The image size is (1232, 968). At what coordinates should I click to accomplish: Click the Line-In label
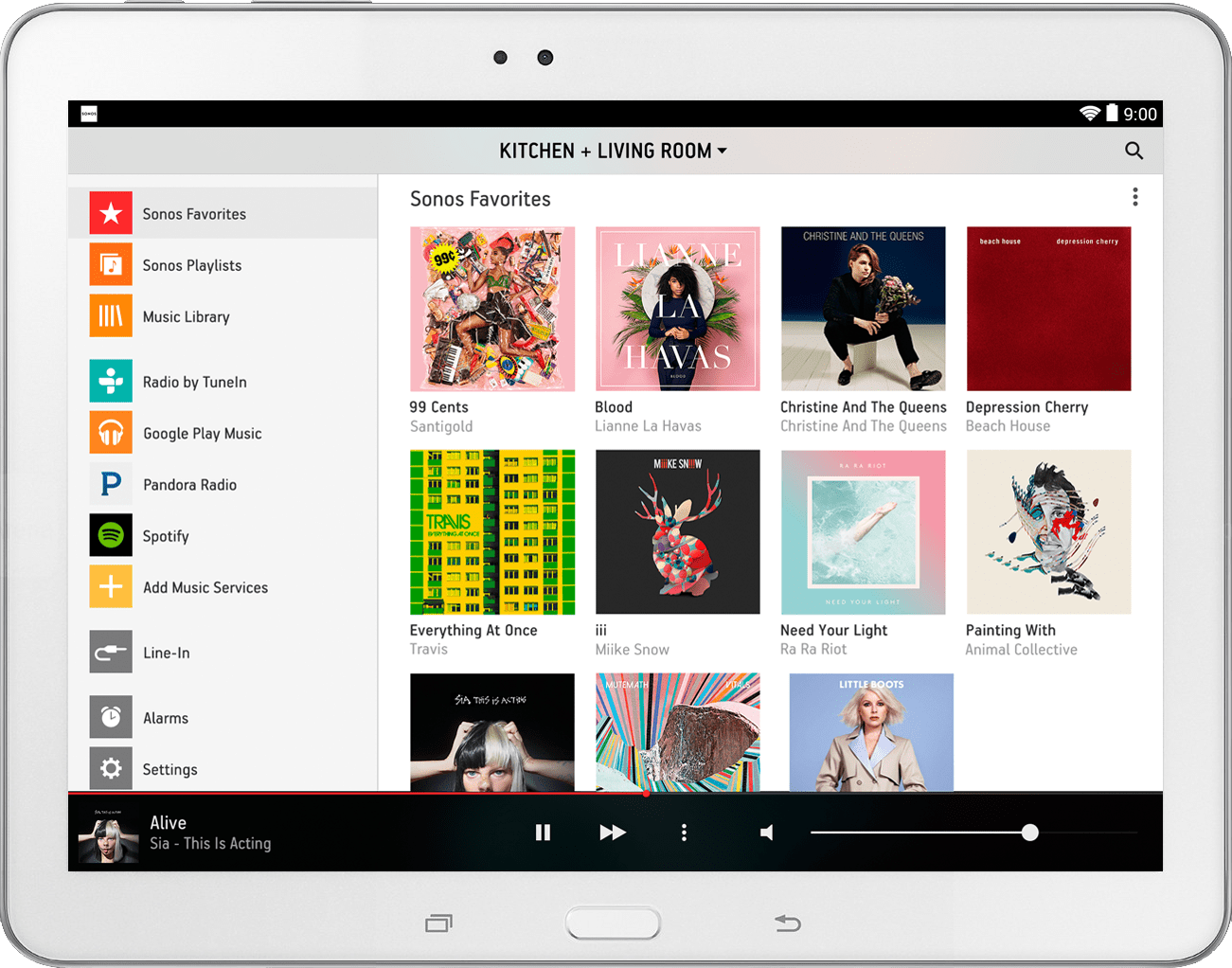pyautogui.click(x=167, y=653)
